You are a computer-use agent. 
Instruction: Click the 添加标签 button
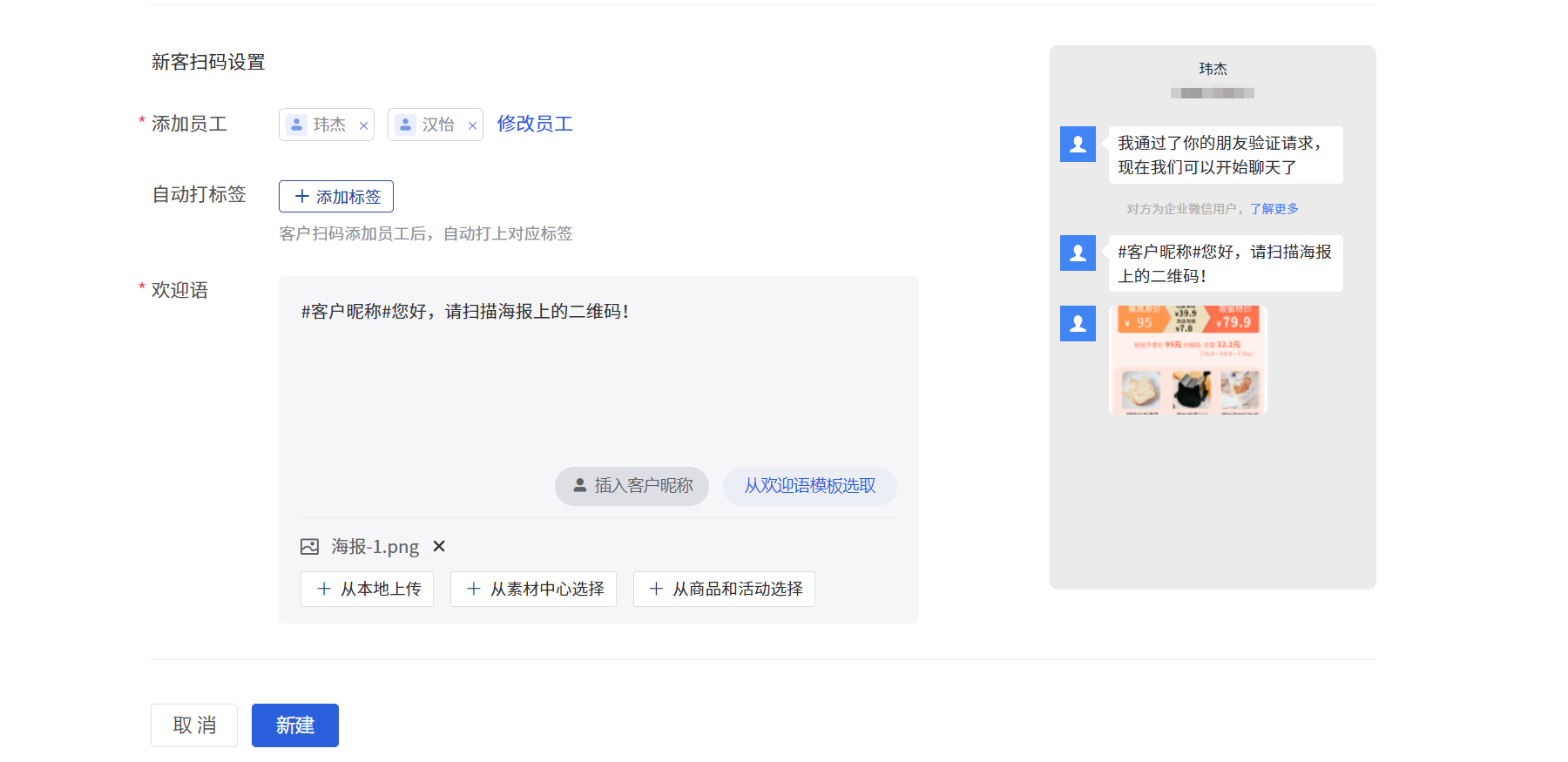point(336,196)
